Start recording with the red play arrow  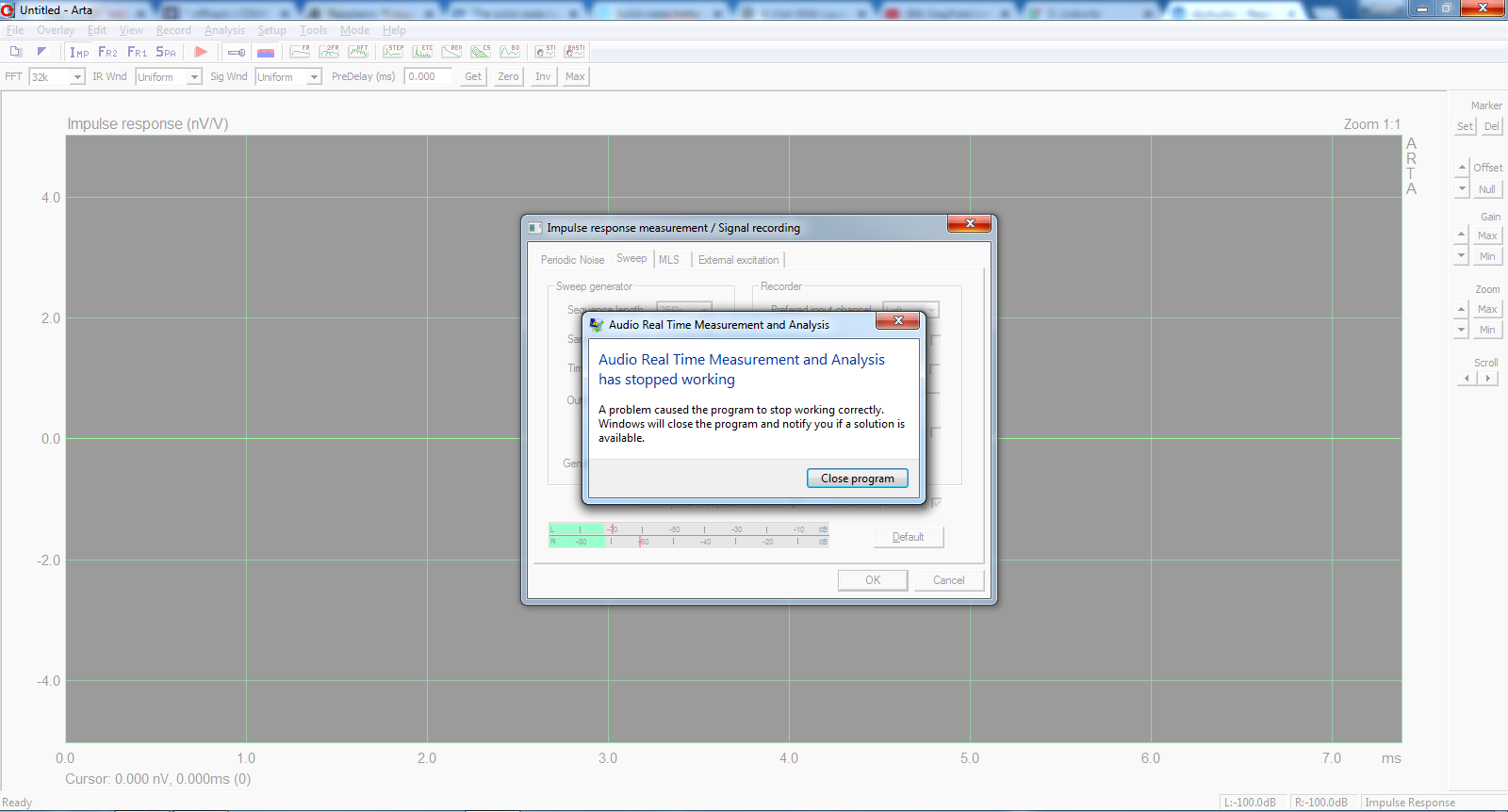pos(201,52)
